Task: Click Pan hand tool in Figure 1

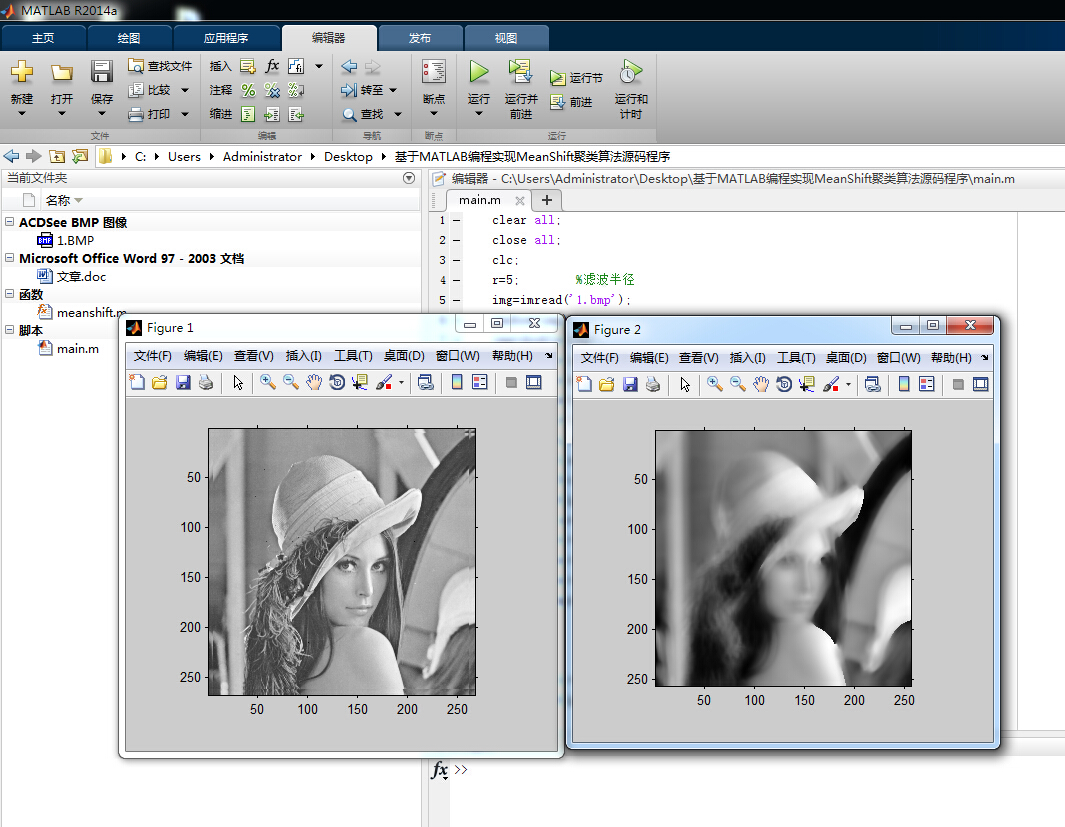Action: pyautogui.click(x=313, y=382)
